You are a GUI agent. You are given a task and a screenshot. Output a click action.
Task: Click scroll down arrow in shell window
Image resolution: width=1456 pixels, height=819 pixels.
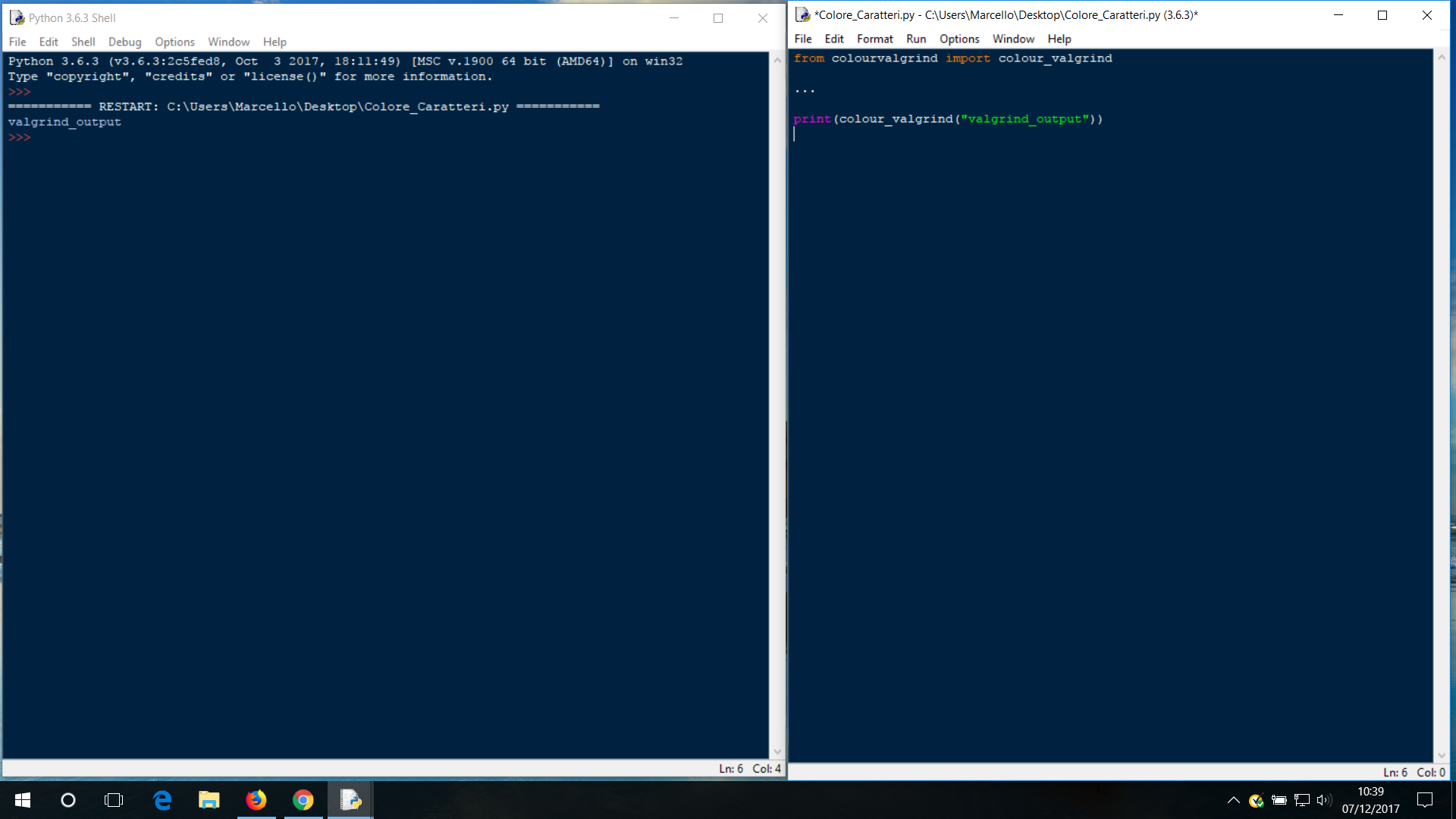pyautogui.click(x=777, y=752)
